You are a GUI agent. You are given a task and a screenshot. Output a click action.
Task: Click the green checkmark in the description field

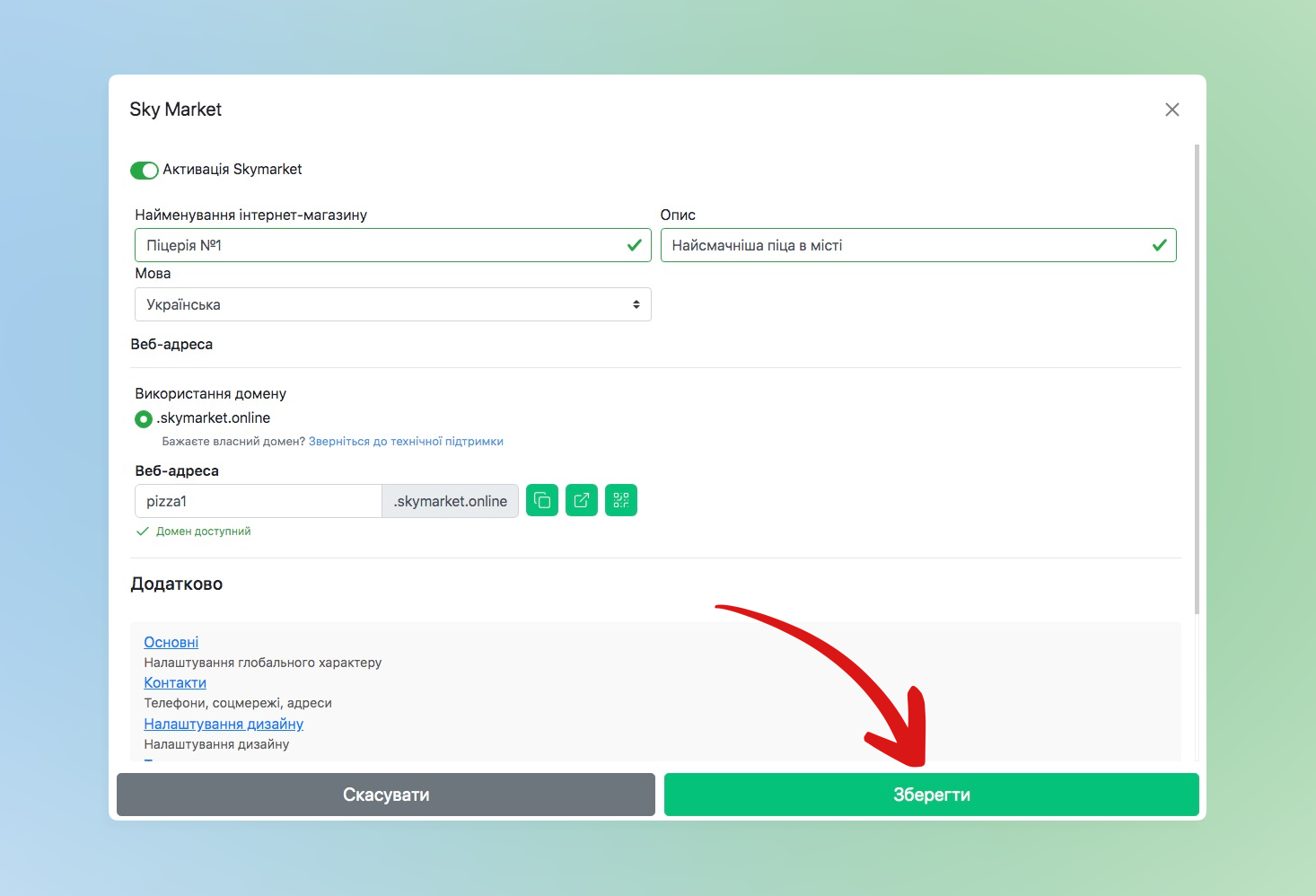coord(1159,245)
